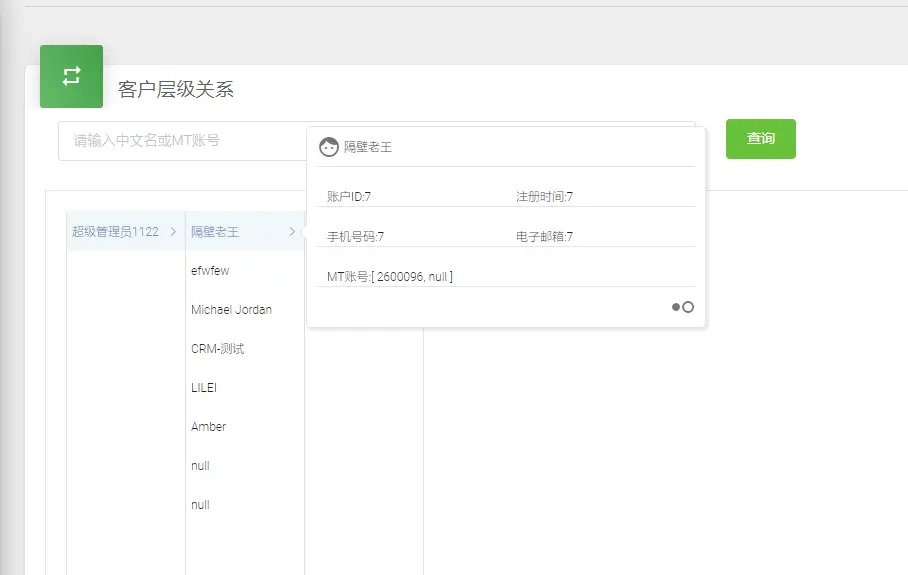Select the last null entry in list

200,504
